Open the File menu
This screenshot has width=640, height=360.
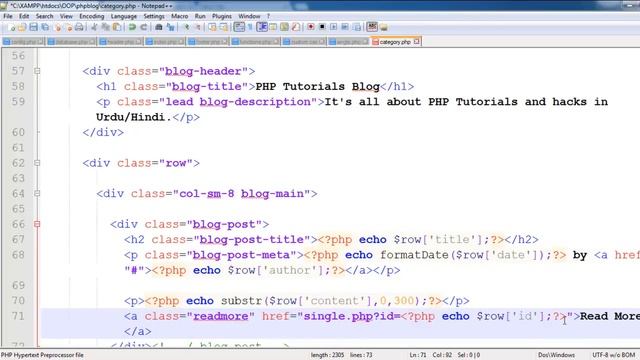pyautogui.click(x=8, y=16)
